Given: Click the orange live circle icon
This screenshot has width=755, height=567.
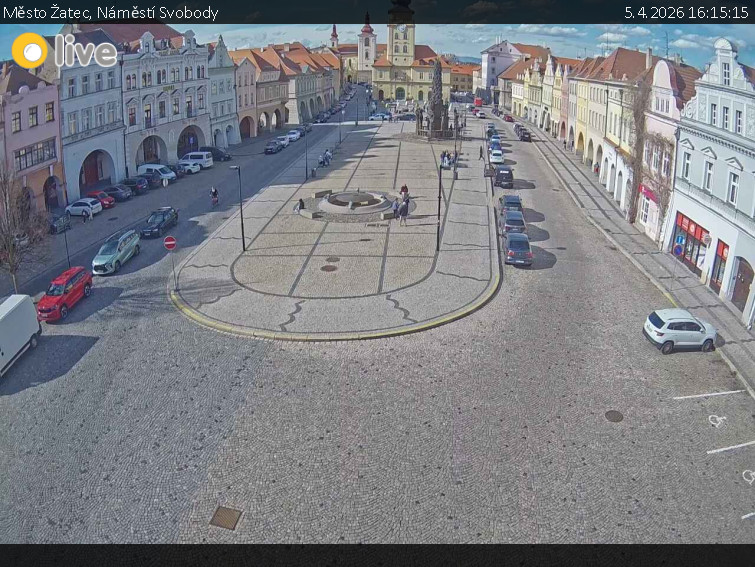Looking at the screenshot, I should click(30, 51).
